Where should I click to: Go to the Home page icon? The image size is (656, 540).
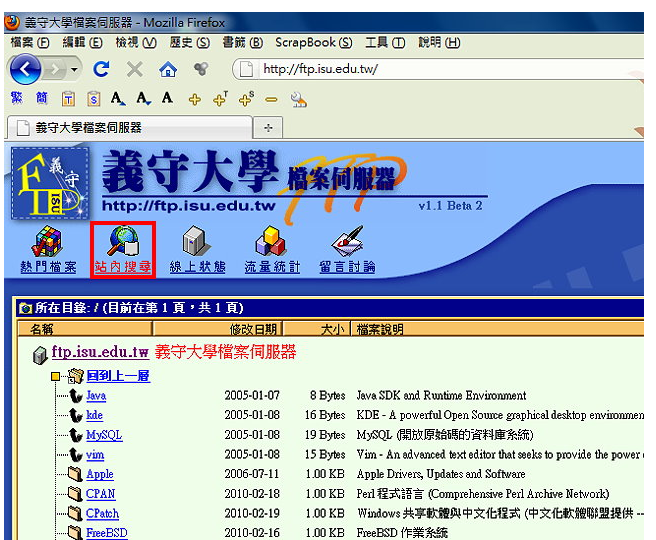tap(168, 69)
